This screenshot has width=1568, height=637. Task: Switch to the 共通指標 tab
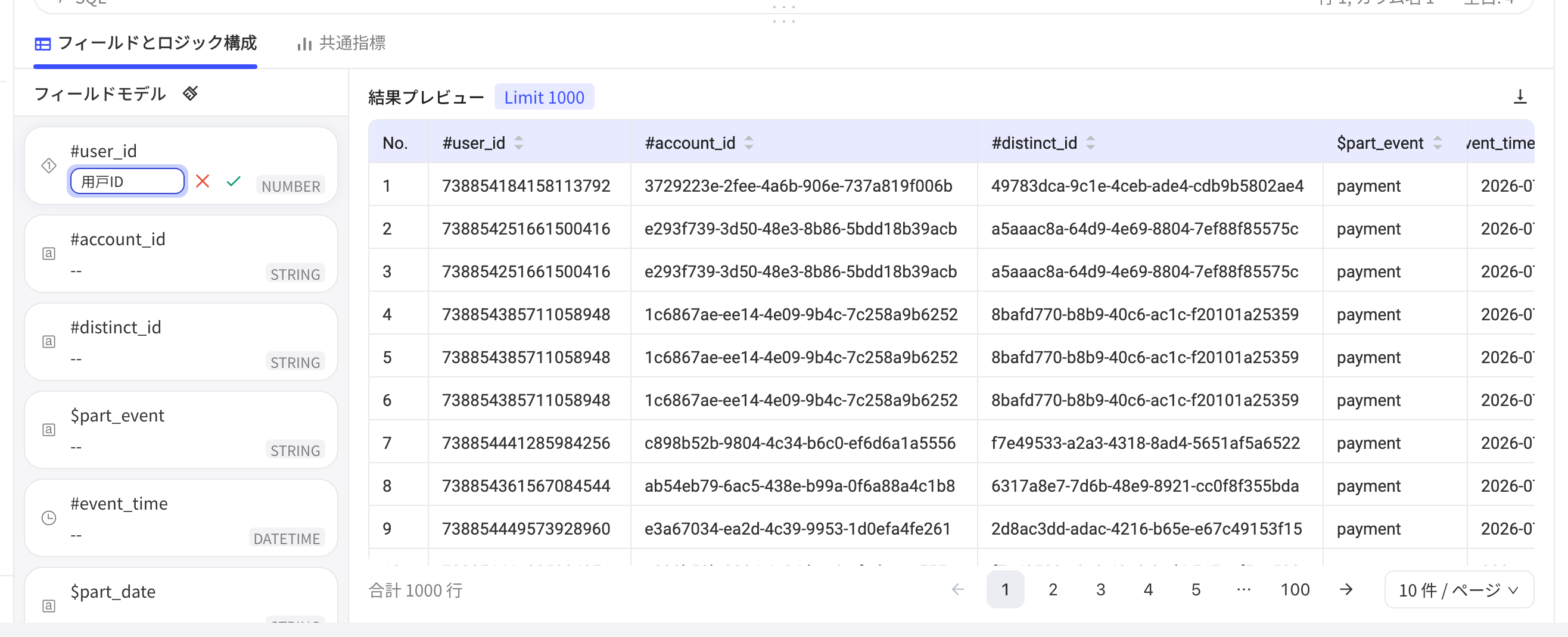point(341,43)
